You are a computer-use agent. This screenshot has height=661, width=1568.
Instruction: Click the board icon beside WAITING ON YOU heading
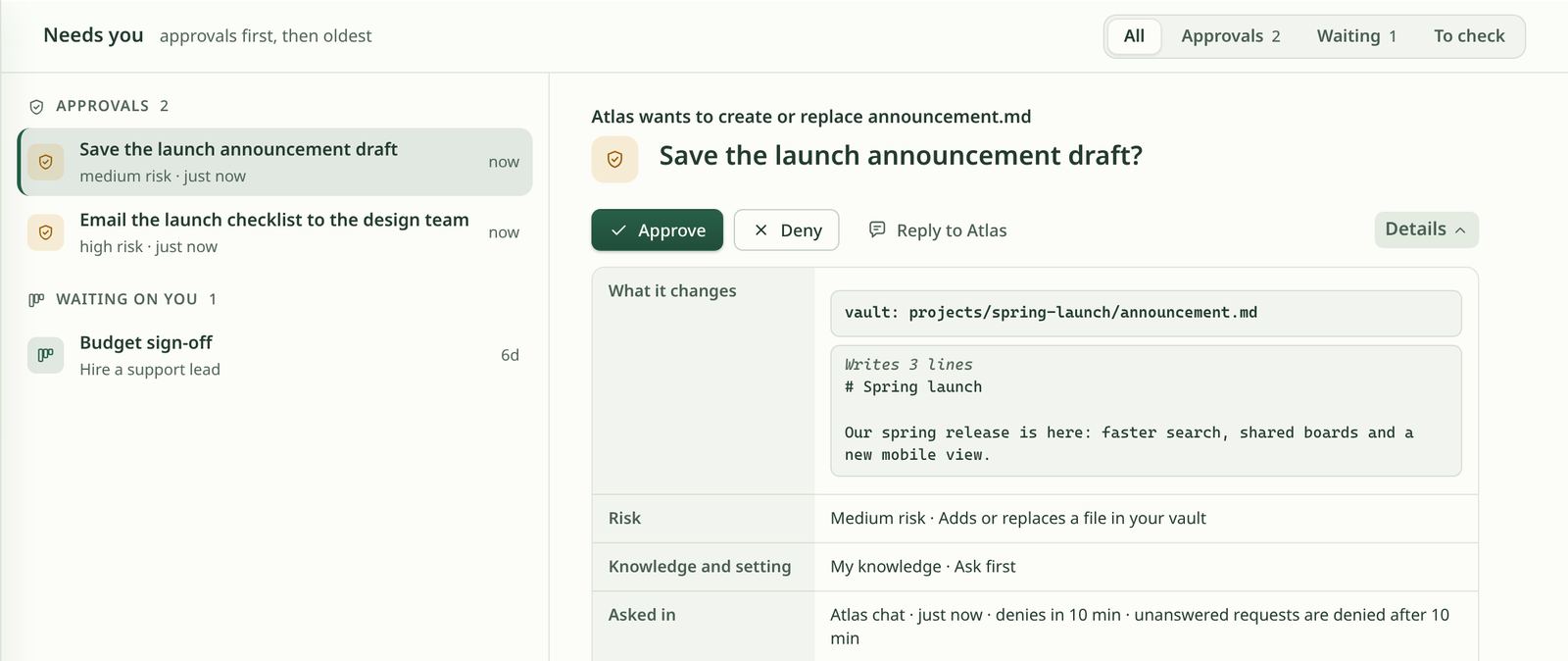(36, 300)
